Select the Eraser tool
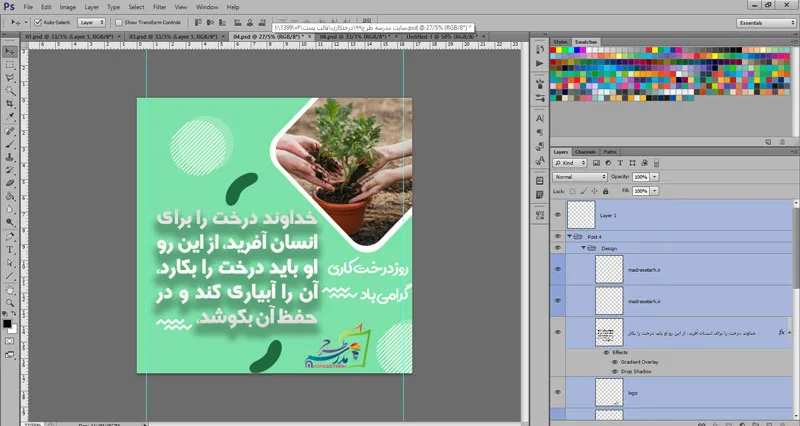800x426 pixels. pos(9,183)
